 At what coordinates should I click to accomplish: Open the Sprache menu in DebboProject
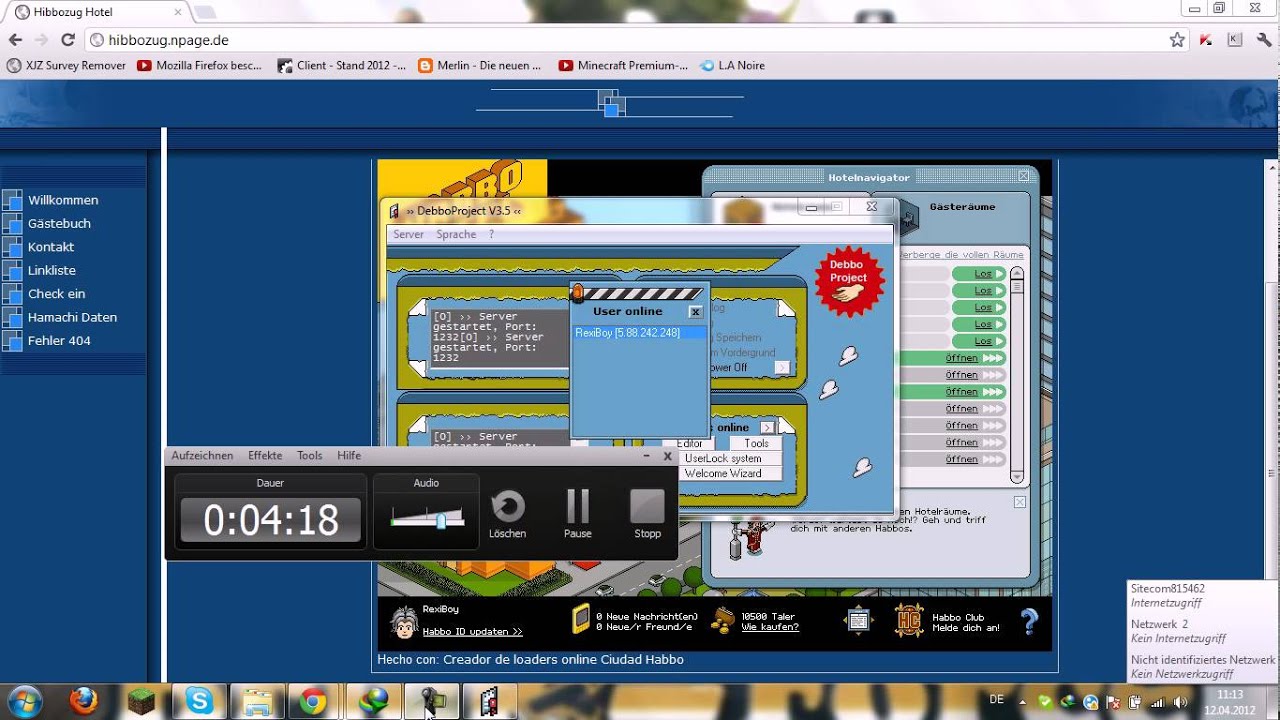(456, 234)
